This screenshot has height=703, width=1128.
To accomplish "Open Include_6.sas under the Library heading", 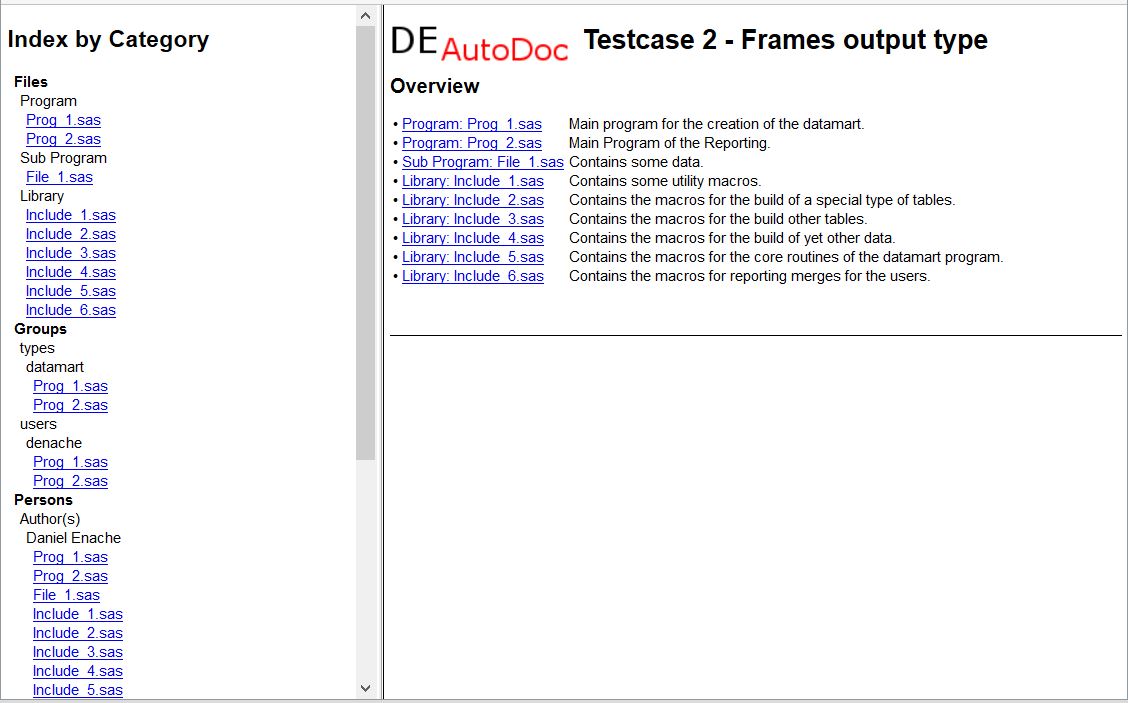I will [70, 310].
